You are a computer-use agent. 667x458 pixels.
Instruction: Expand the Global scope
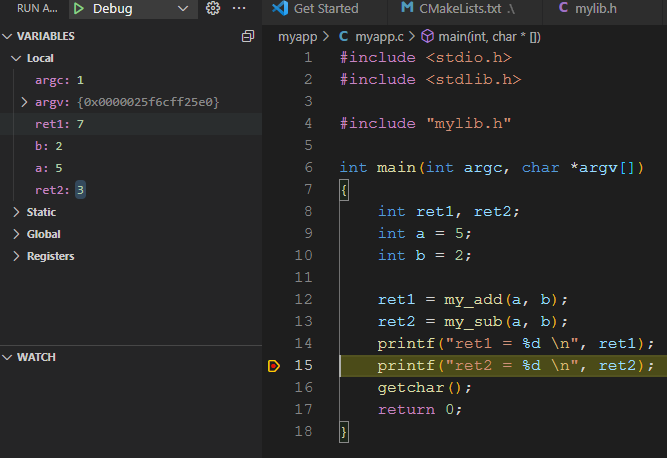(x=16, y=234)
